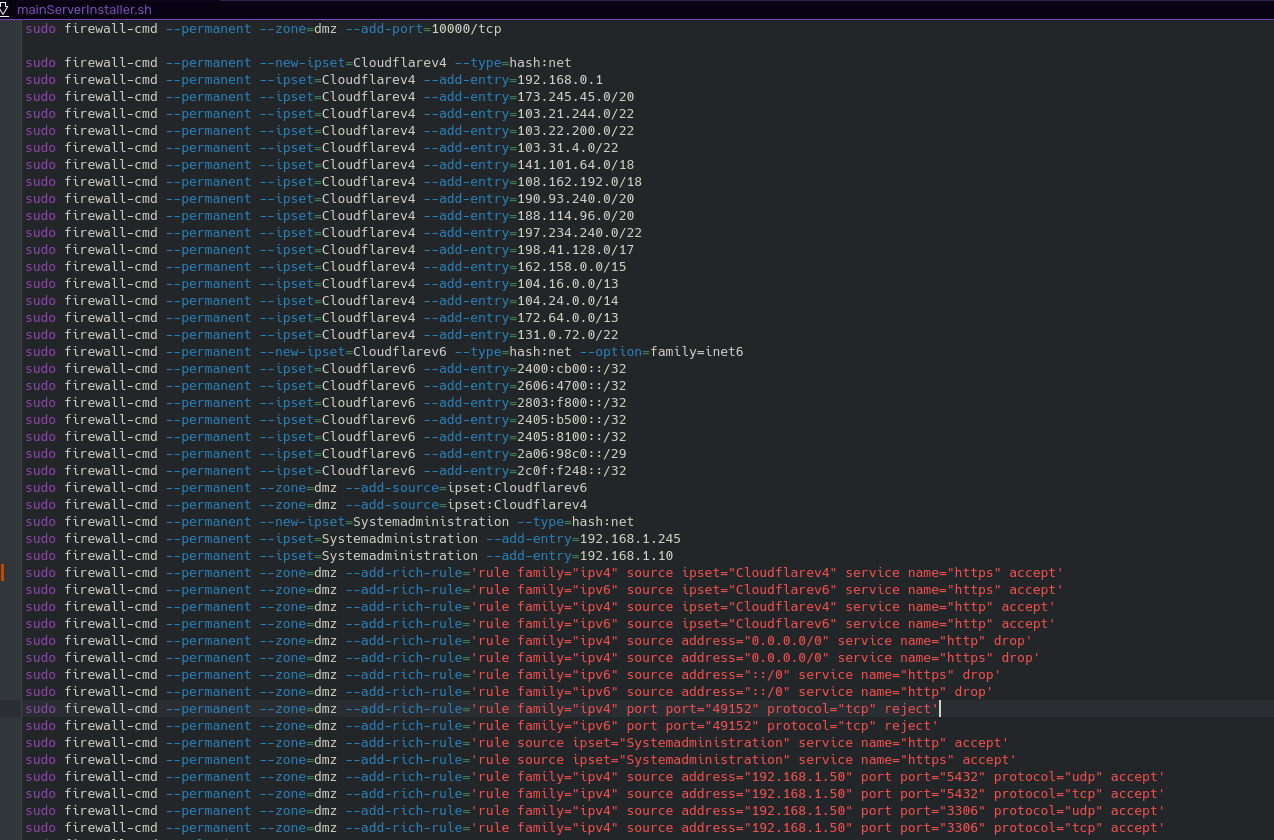1274x840 pixels.
Task: Click the entry 2a06:98c0::/29
Action: click(572, 453)
